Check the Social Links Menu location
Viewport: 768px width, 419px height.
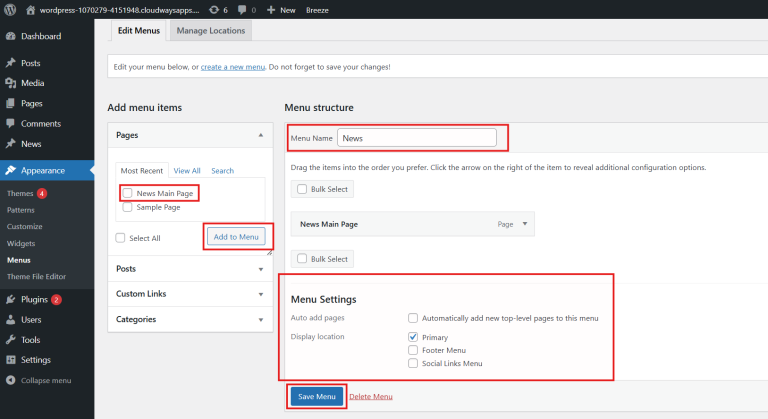tap(413, 363)
